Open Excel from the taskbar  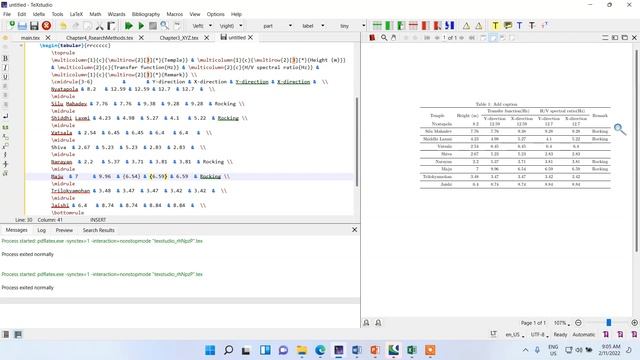[411, 350]
